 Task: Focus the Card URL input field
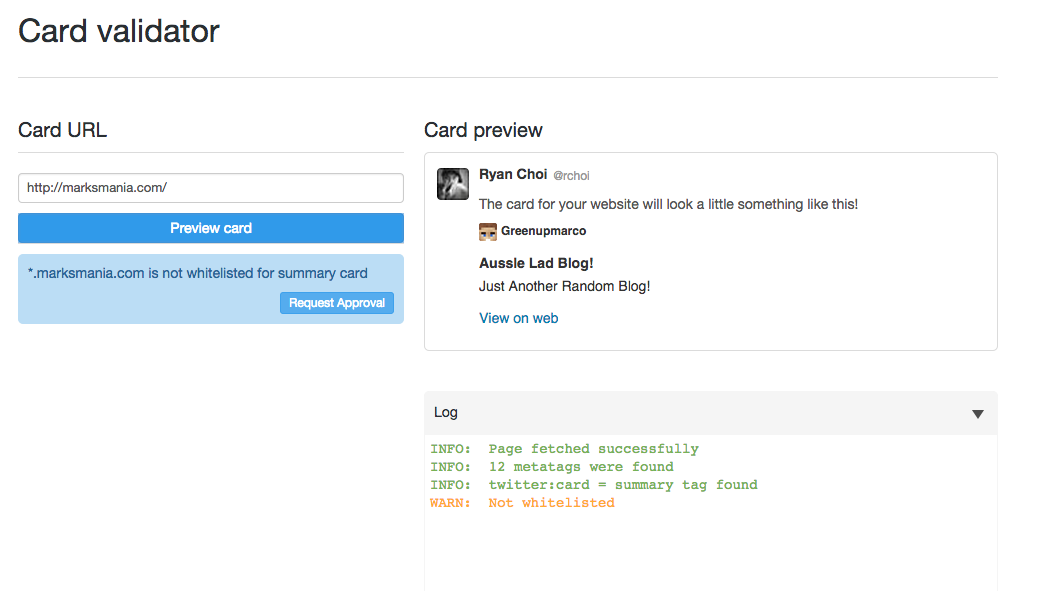coord(211,188)
